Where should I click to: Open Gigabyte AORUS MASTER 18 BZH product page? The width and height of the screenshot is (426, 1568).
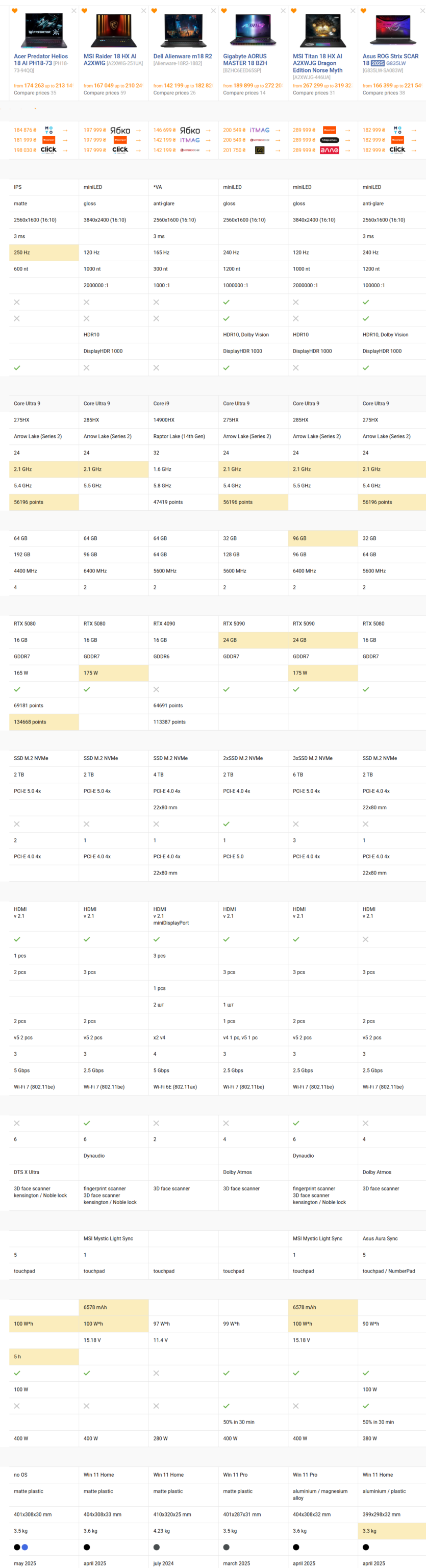click(245, 60)
